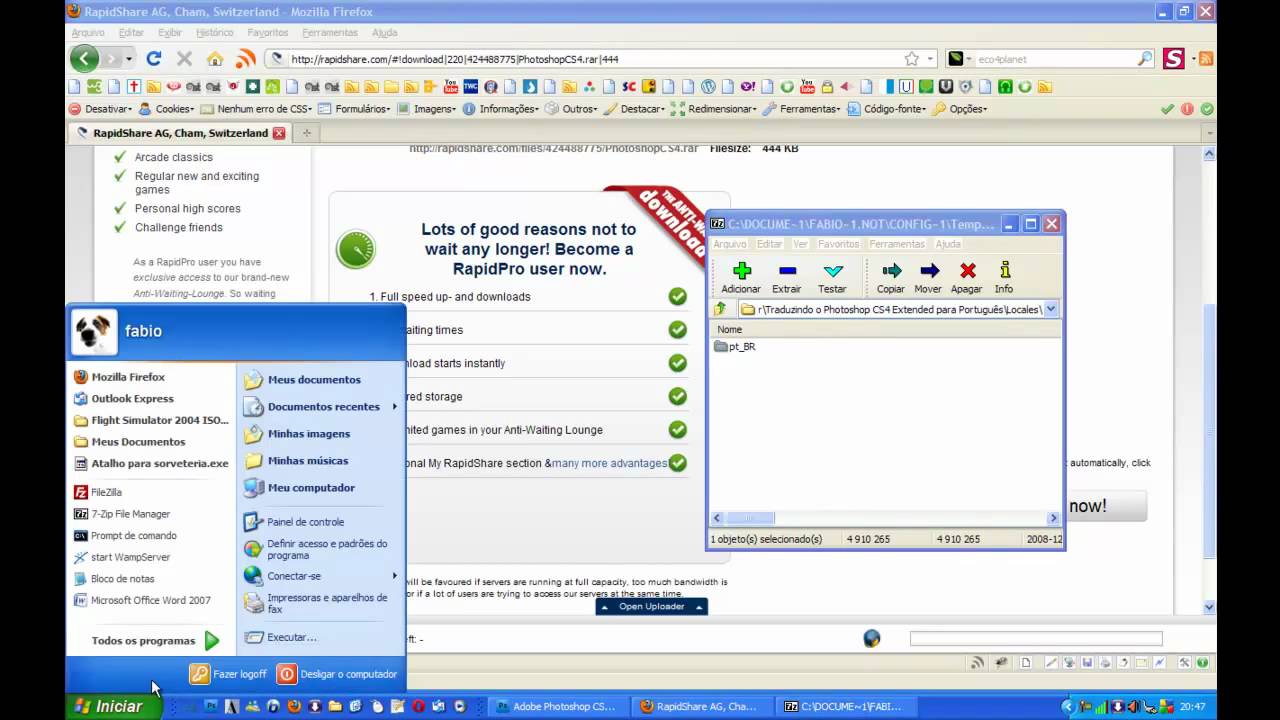Click Desligar o computador button

pos(337,674)
